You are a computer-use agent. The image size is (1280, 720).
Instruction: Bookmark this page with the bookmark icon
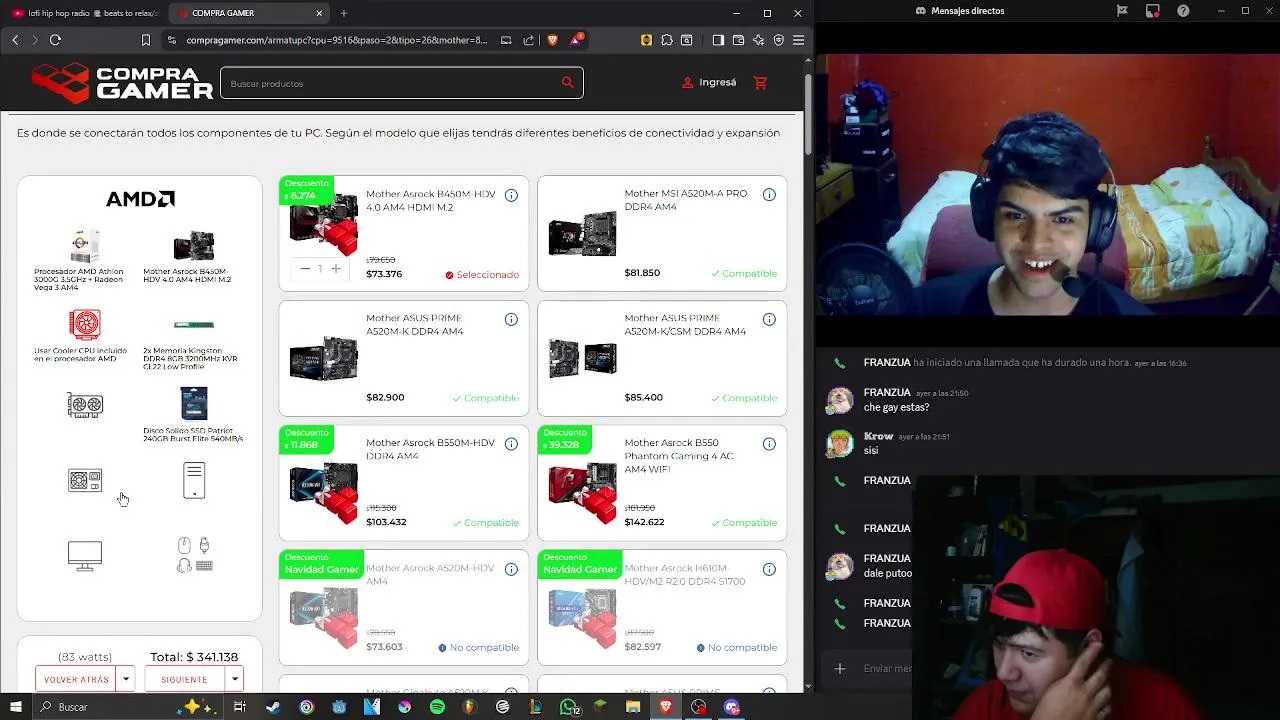click(146, 40)
